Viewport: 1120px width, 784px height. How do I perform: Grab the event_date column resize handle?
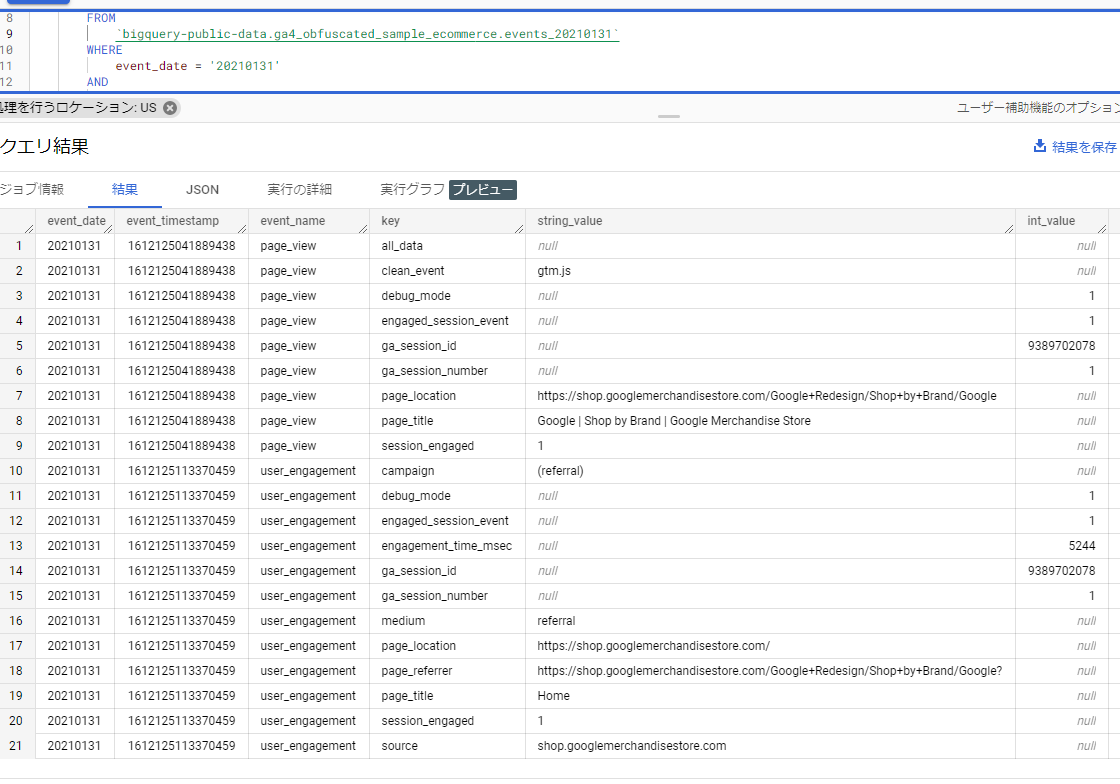tap(109, 228)
